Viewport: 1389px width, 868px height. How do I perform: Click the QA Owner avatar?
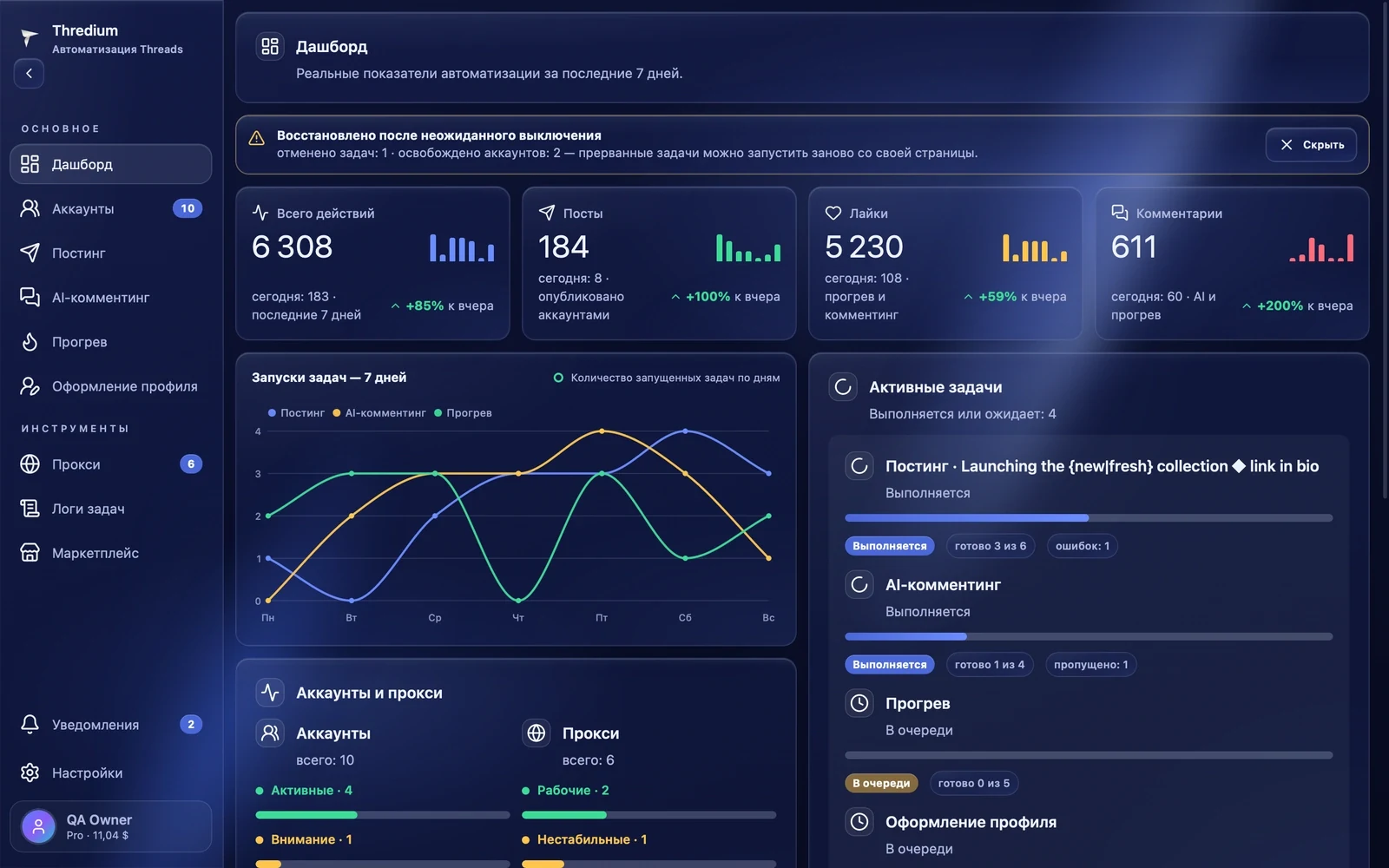tap(38, 826)
